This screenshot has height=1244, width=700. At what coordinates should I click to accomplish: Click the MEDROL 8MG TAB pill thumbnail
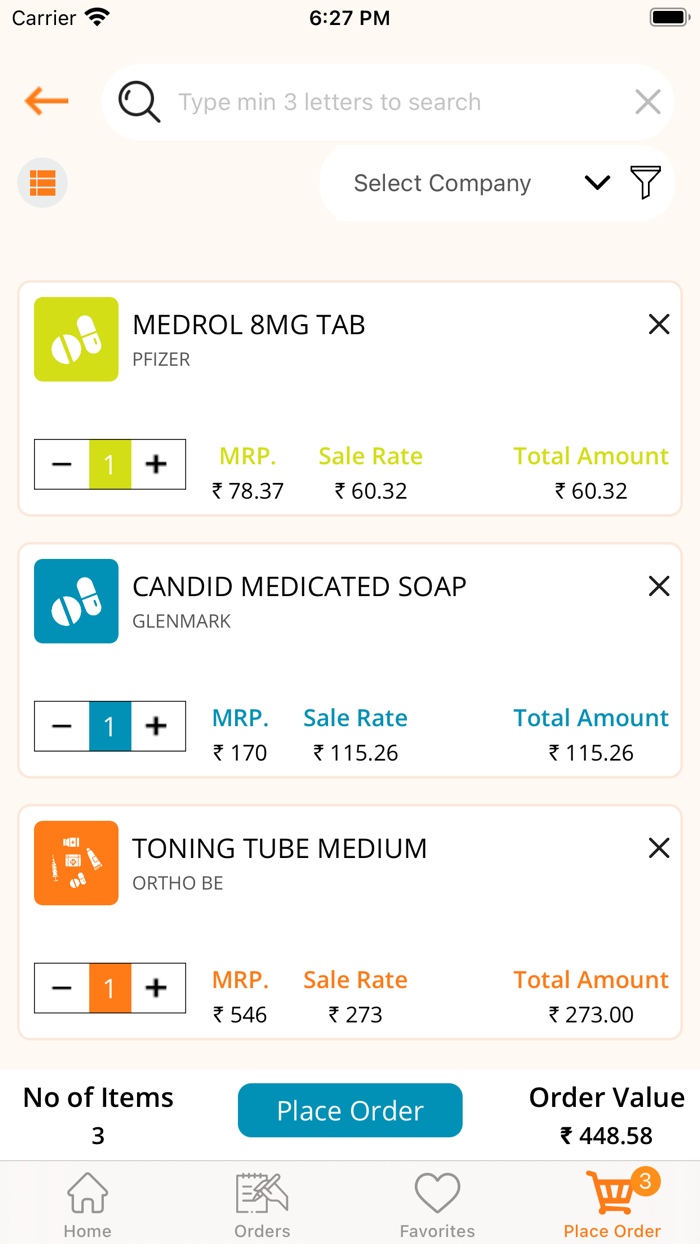tap(76, 339)
